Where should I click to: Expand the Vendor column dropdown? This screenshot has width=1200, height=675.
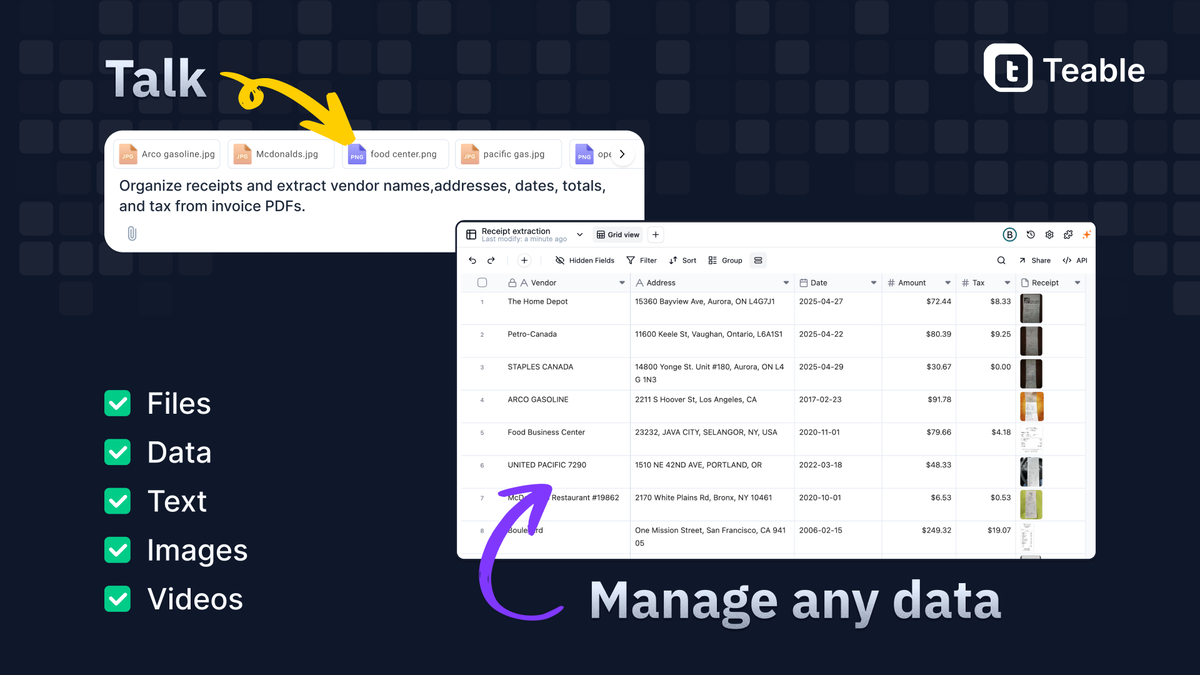[x=621, y=282]
